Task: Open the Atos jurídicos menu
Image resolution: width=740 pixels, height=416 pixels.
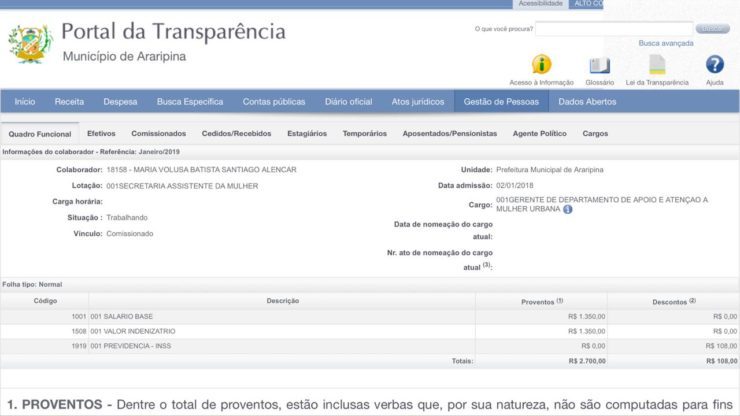Action: (x=418, y=102)
